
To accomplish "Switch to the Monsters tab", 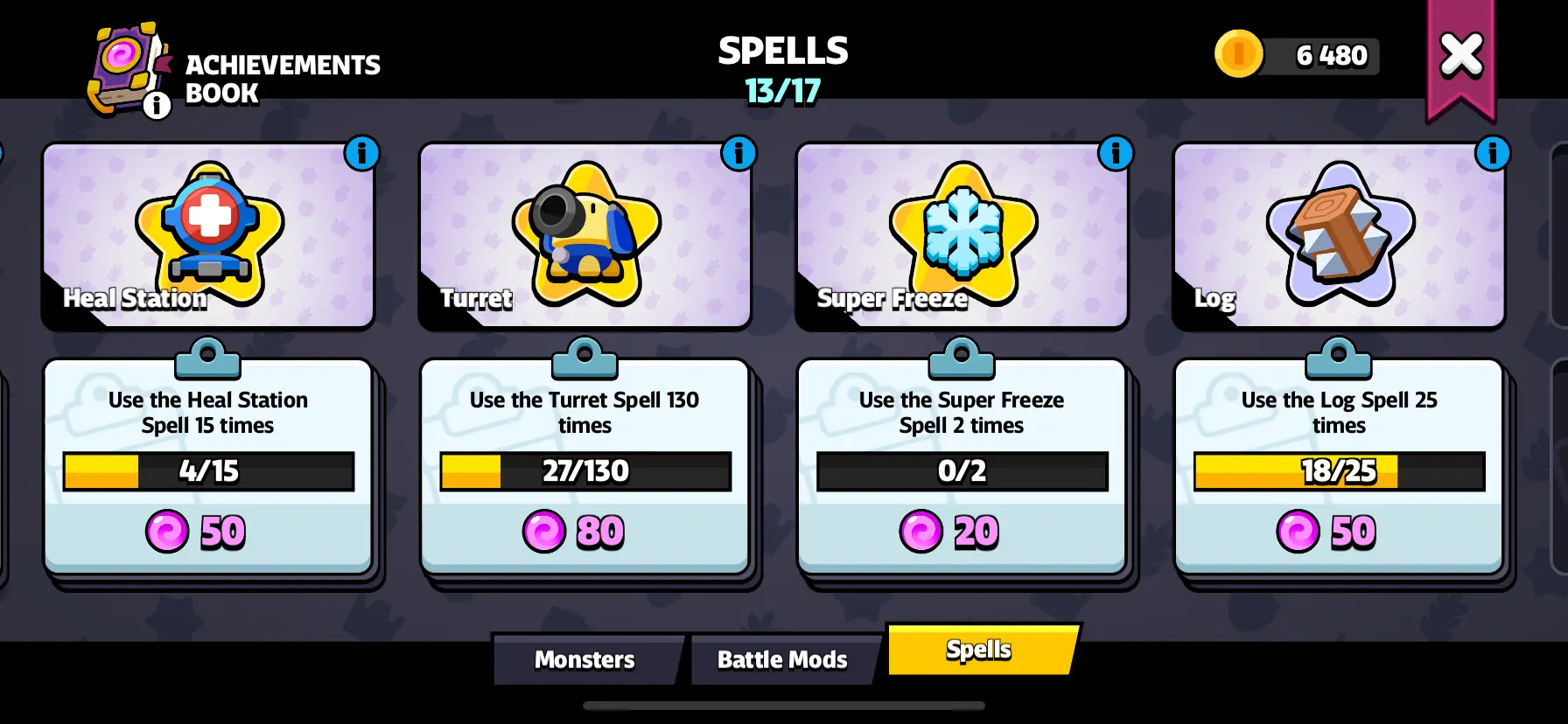I will (585, 659).
